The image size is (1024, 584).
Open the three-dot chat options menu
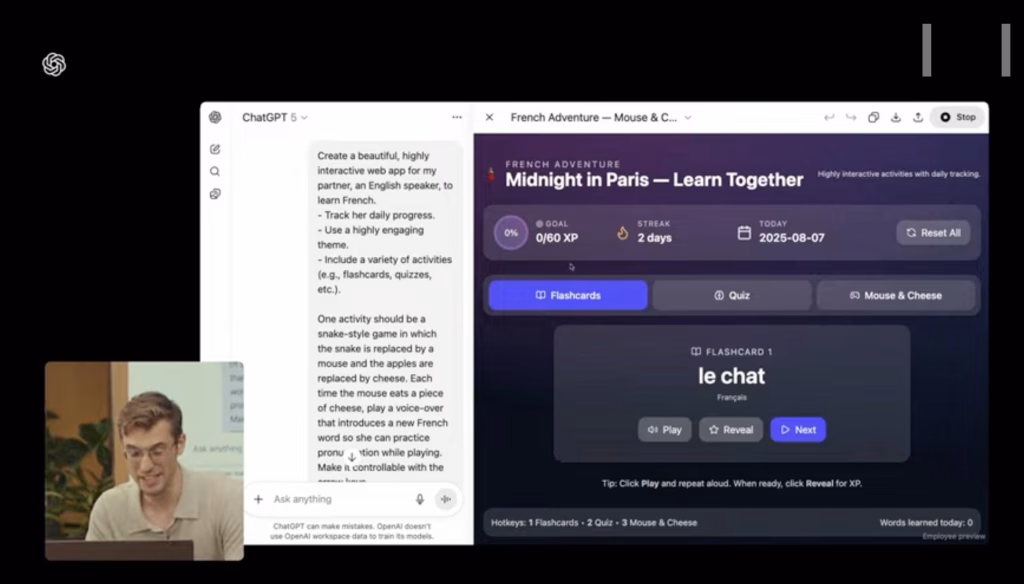457,118
